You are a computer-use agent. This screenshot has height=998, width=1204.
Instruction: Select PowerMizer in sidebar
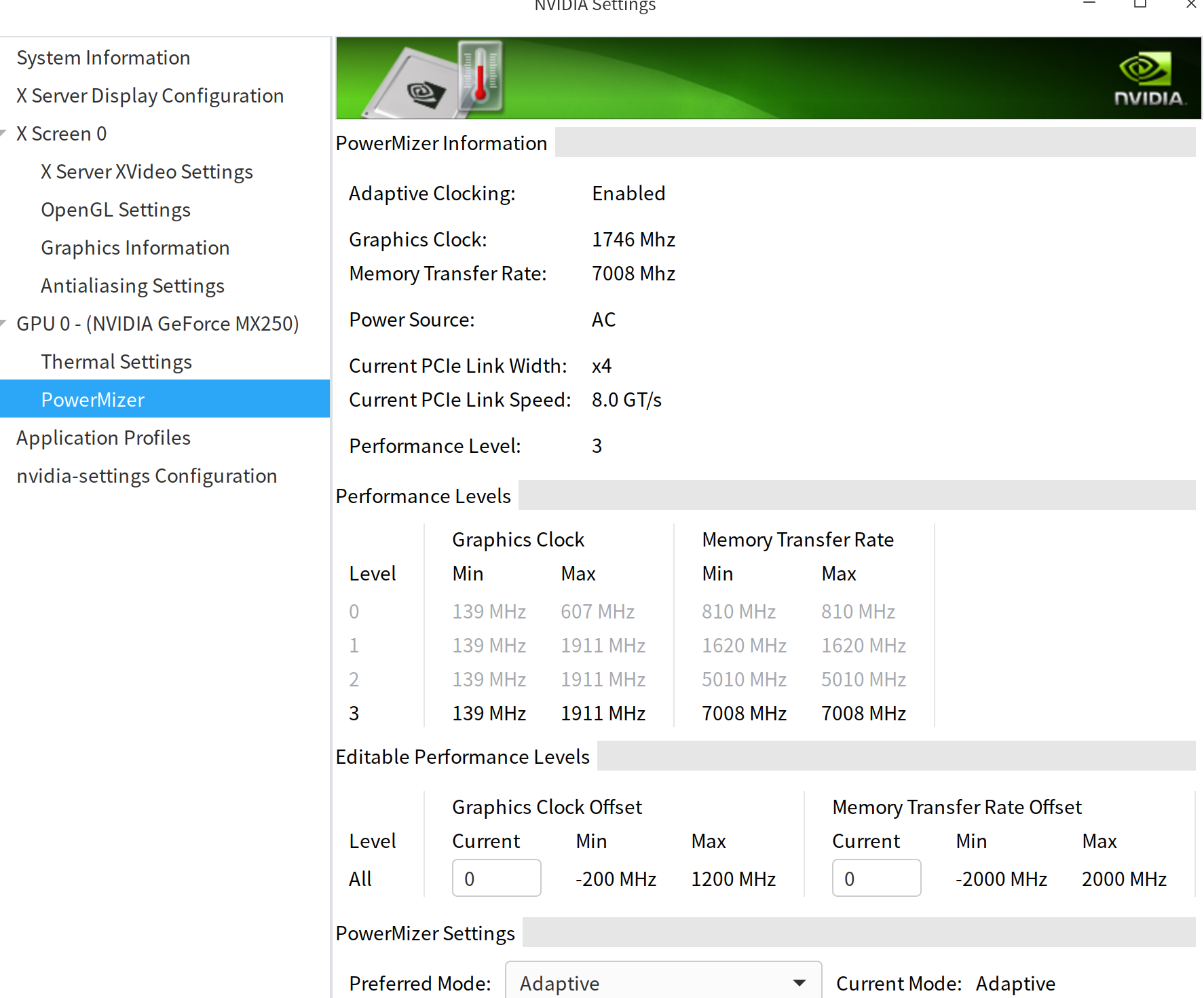click(165, 399)
